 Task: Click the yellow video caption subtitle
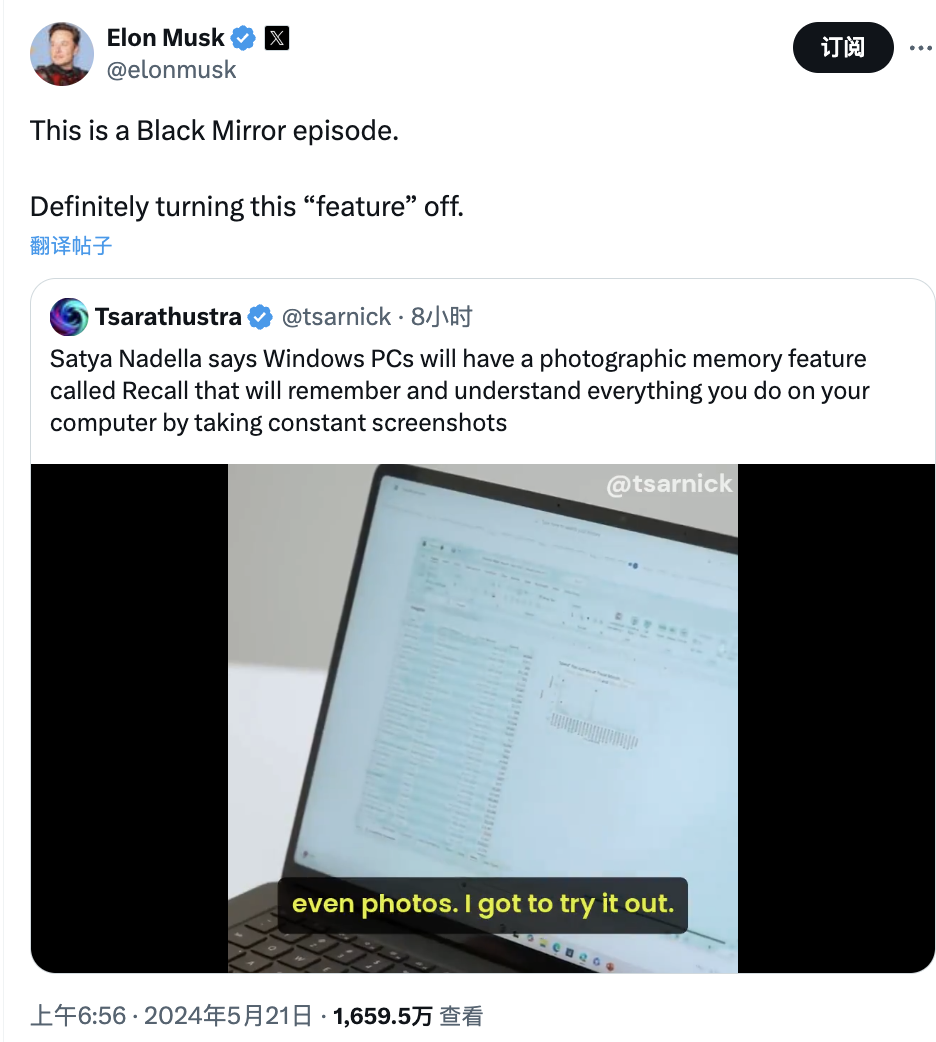point(483,904)
